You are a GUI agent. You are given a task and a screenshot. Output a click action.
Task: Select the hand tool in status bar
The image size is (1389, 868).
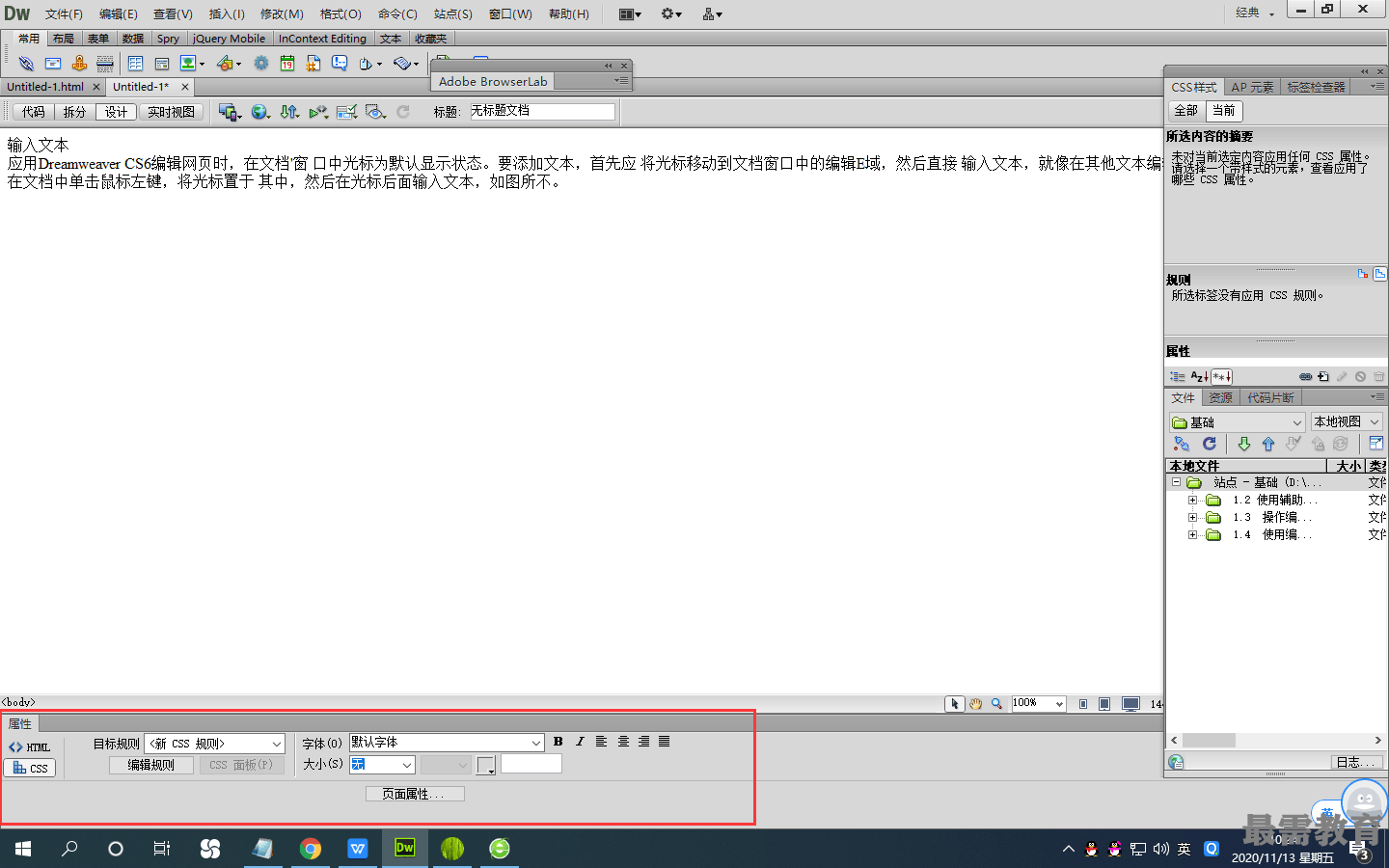[975, 704]
